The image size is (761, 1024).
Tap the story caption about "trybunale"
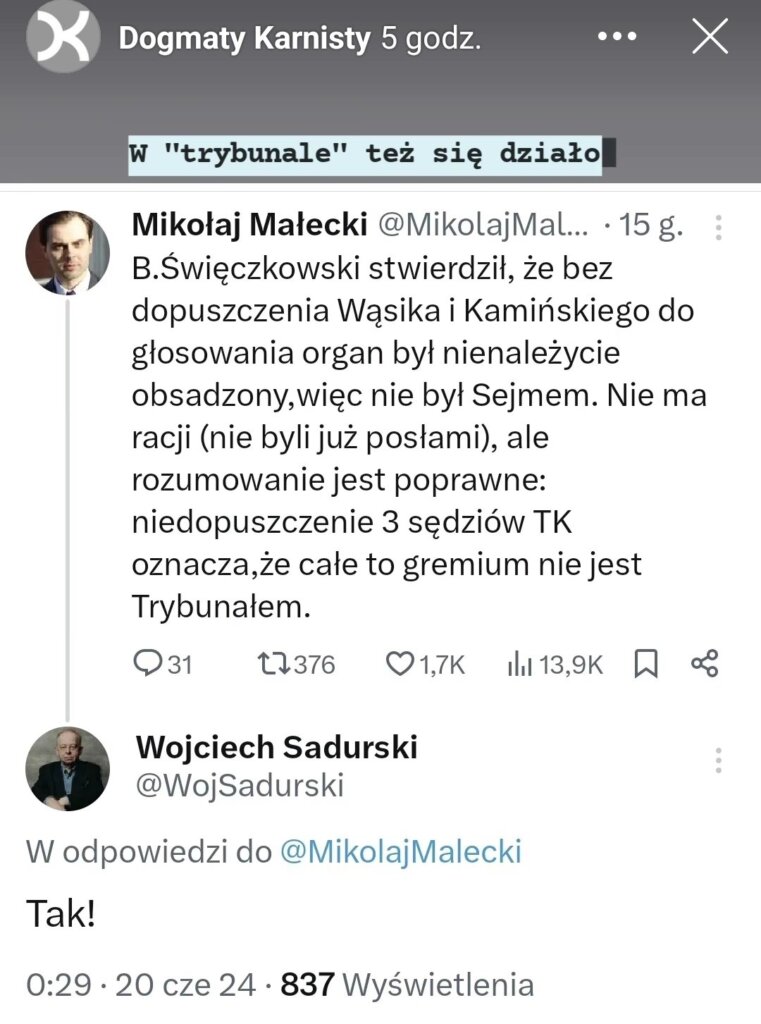(366, 154)
